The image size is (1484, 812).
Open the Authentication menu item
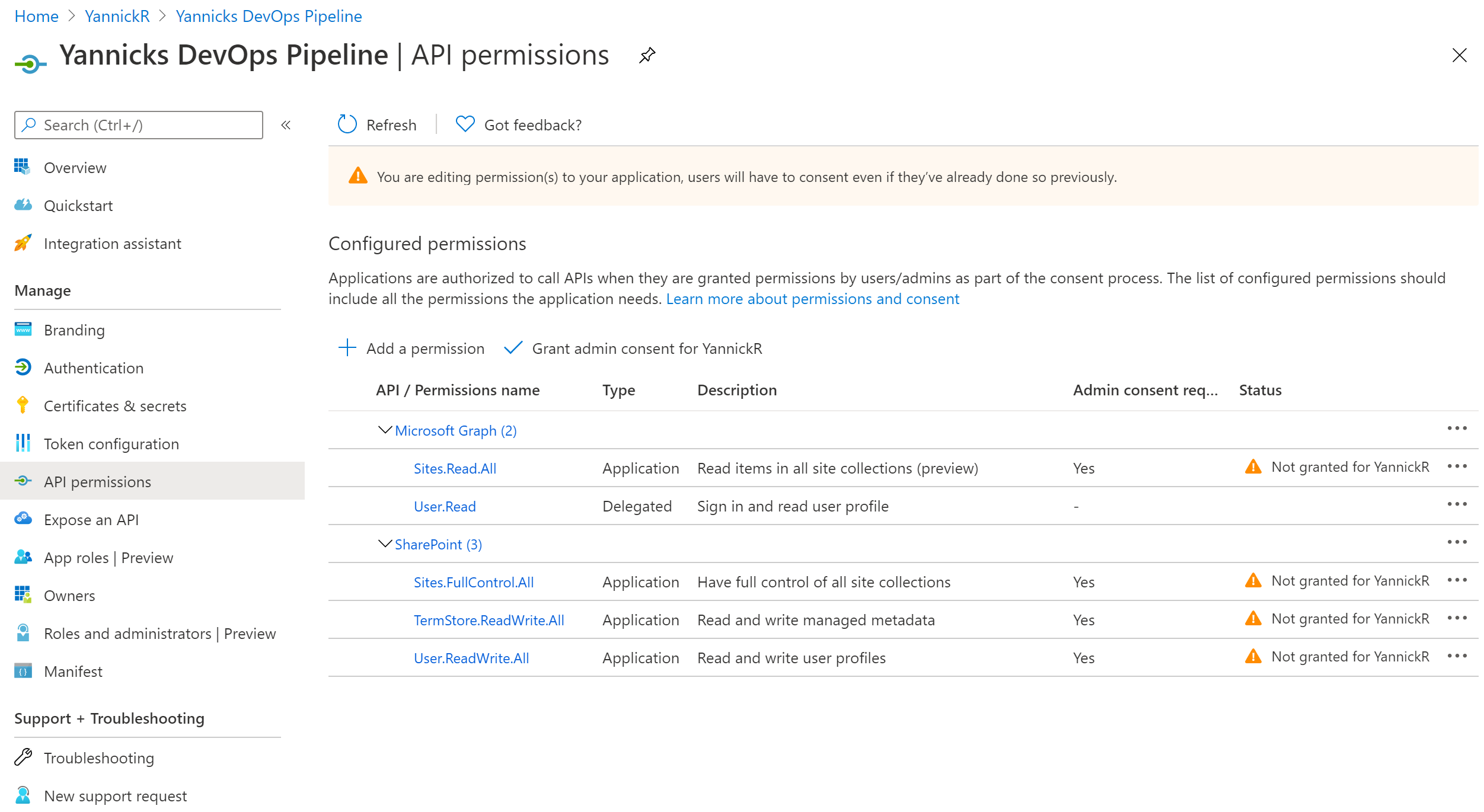point(94,368)
